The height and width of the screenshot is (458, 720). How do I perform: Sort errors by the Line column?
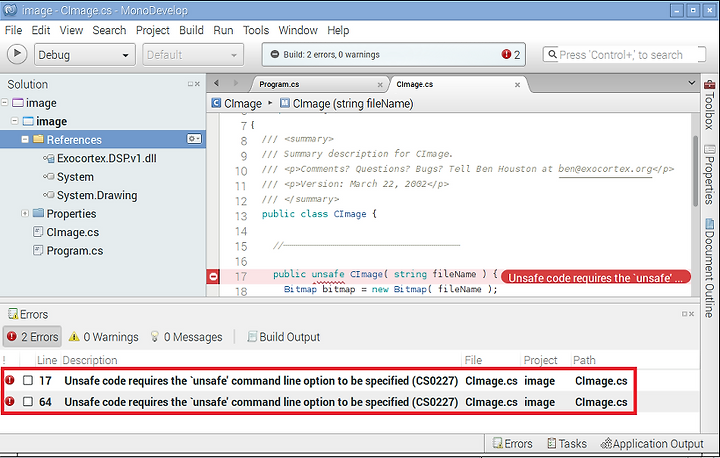point(47,360)
